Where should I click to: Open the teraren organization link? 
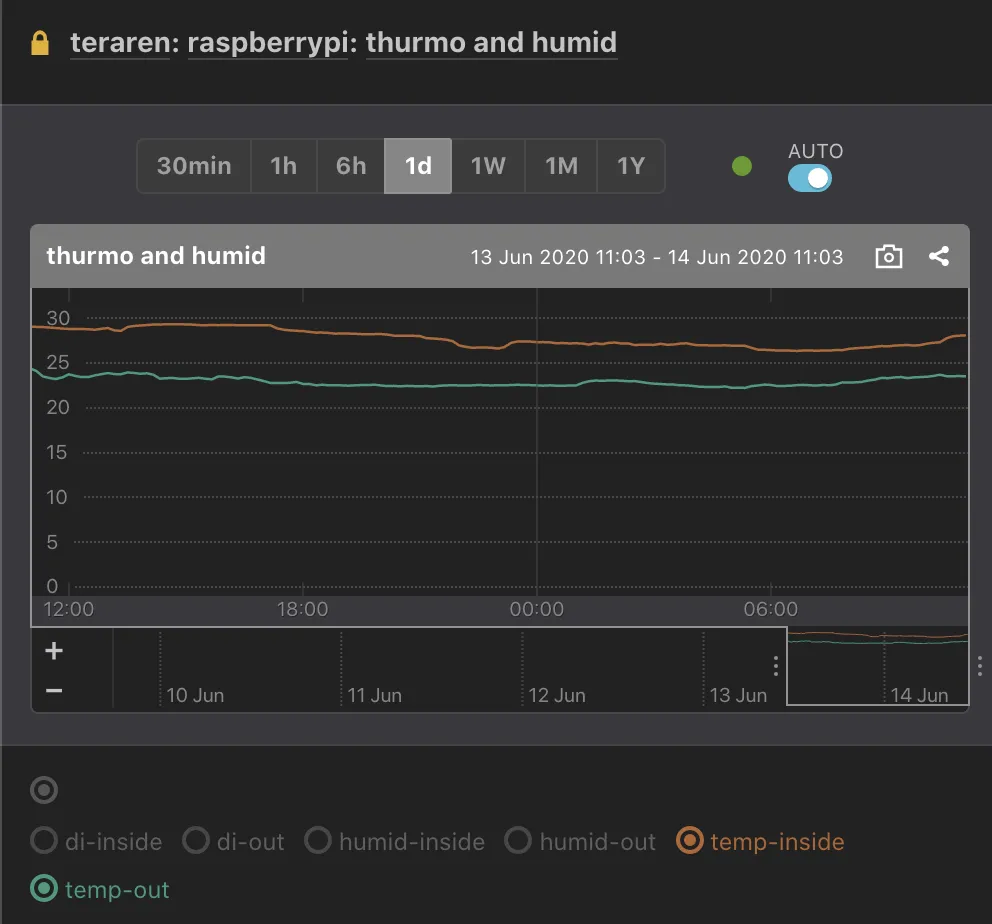tap(120, 44)
